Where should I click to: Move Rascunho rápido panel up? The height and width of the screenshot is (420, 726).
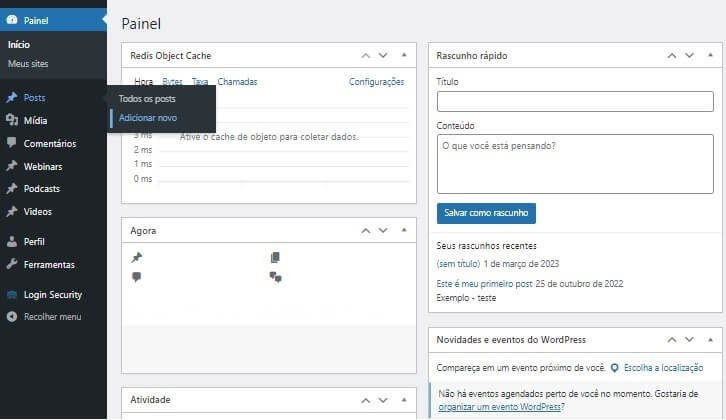click(x=672, y=56)
